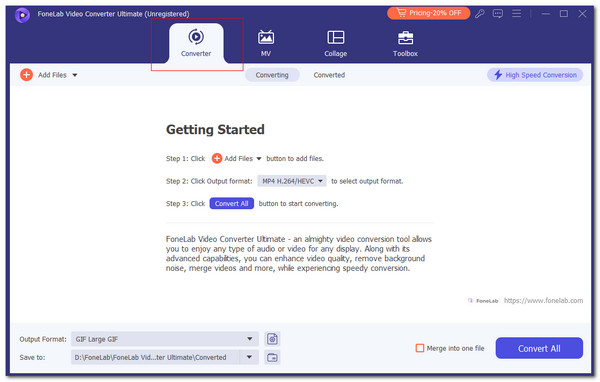The width and height of the screenshot is (600, 382).
Task: Click Add Files in Step 1 instructions
Action: pyautogui.click(x=236, y=158)
